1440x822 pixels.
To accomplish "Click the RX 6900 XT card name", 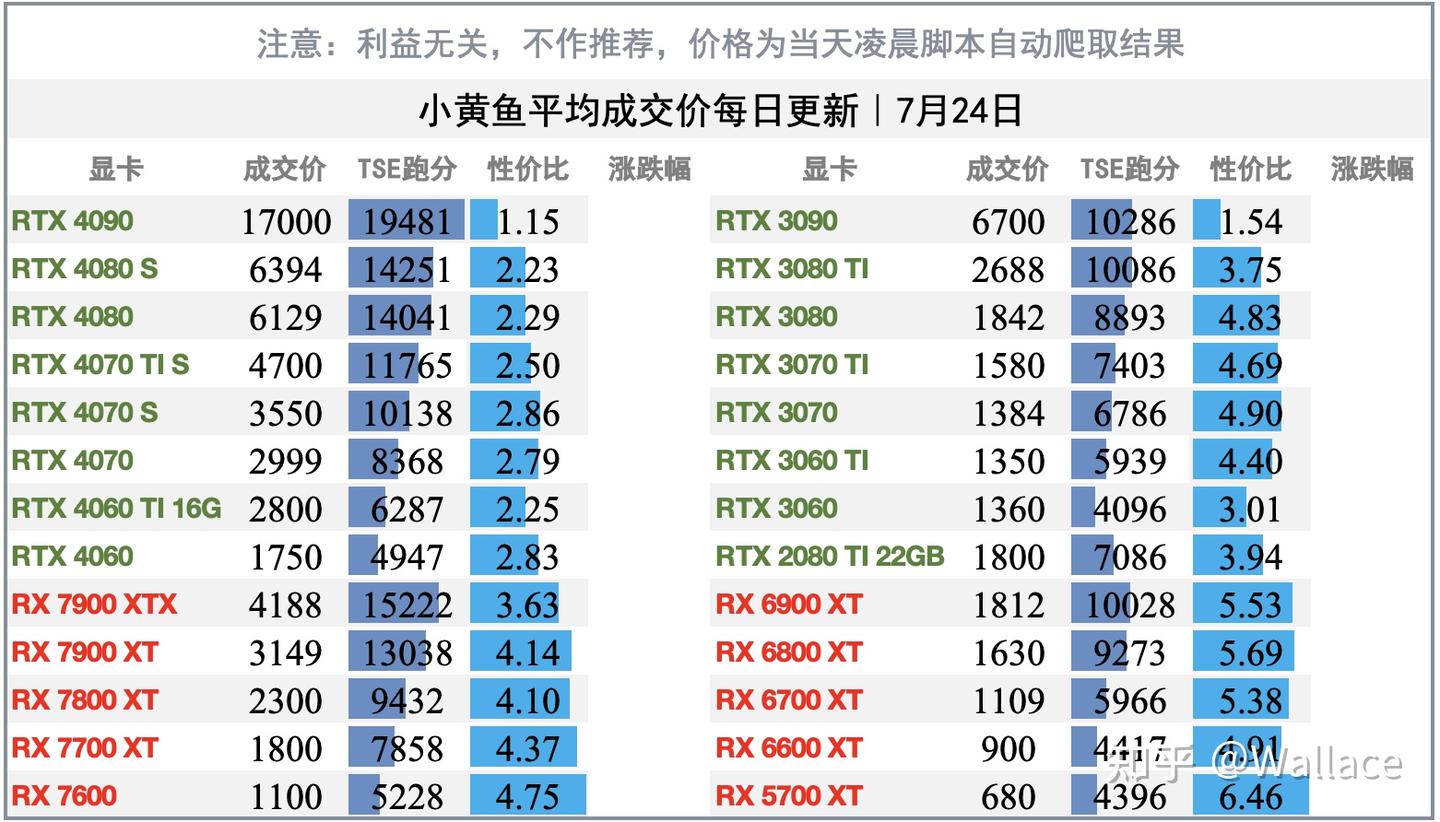I will click(x=789, y=605).
